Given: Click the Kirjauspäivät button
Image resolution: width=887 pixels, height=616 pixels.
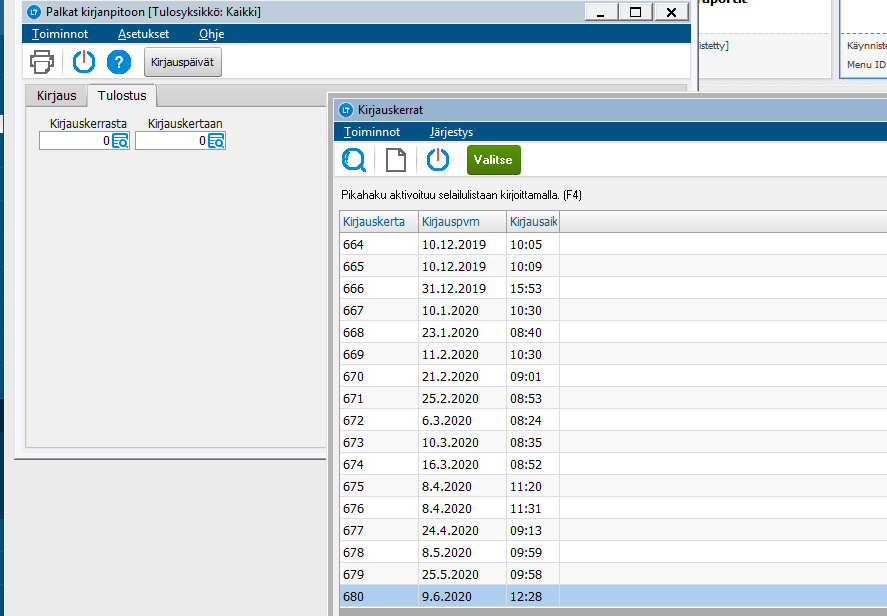Looking at the screenshot, I should point(183,62).
